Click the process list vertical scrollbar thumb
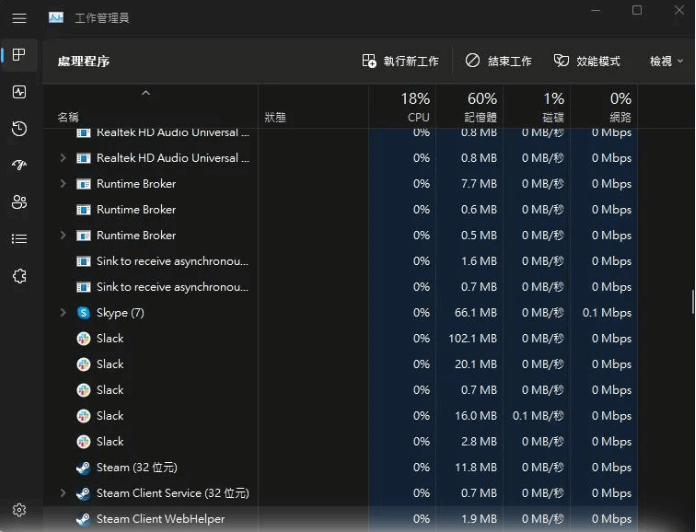696x532 pixels. (x=692, y=302)
